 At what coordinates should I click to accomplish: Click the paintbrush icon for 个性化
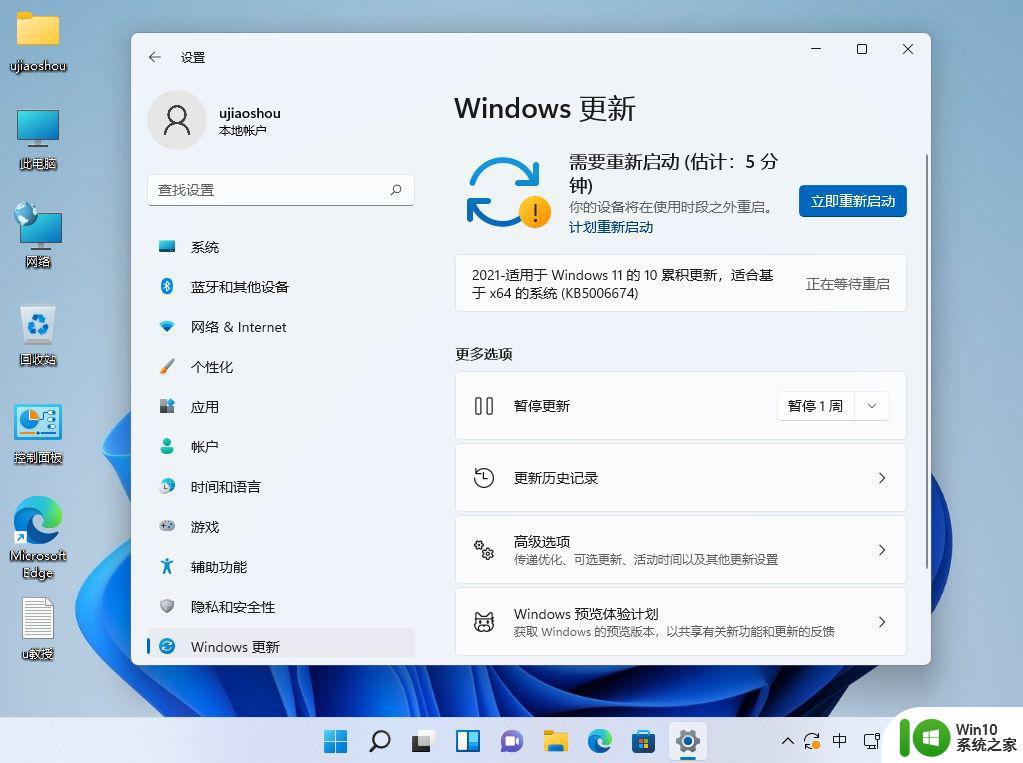167,366
